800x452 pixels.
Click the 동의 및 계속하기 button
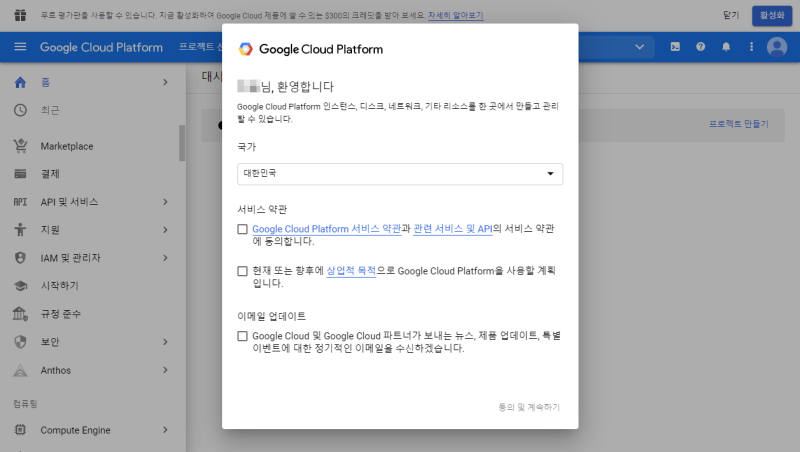[529, 407]
